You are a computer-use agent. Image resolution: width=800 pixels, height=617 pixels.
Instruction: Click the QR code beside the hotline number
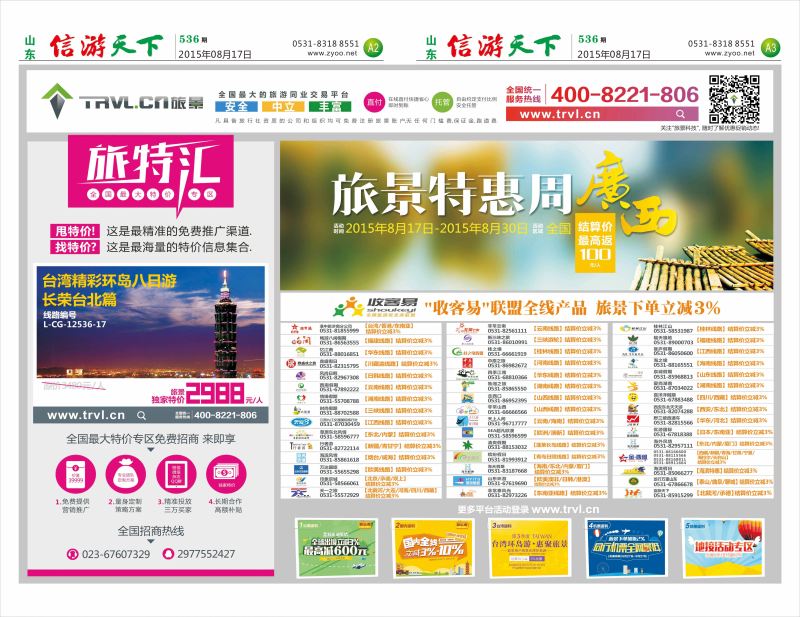734,99
